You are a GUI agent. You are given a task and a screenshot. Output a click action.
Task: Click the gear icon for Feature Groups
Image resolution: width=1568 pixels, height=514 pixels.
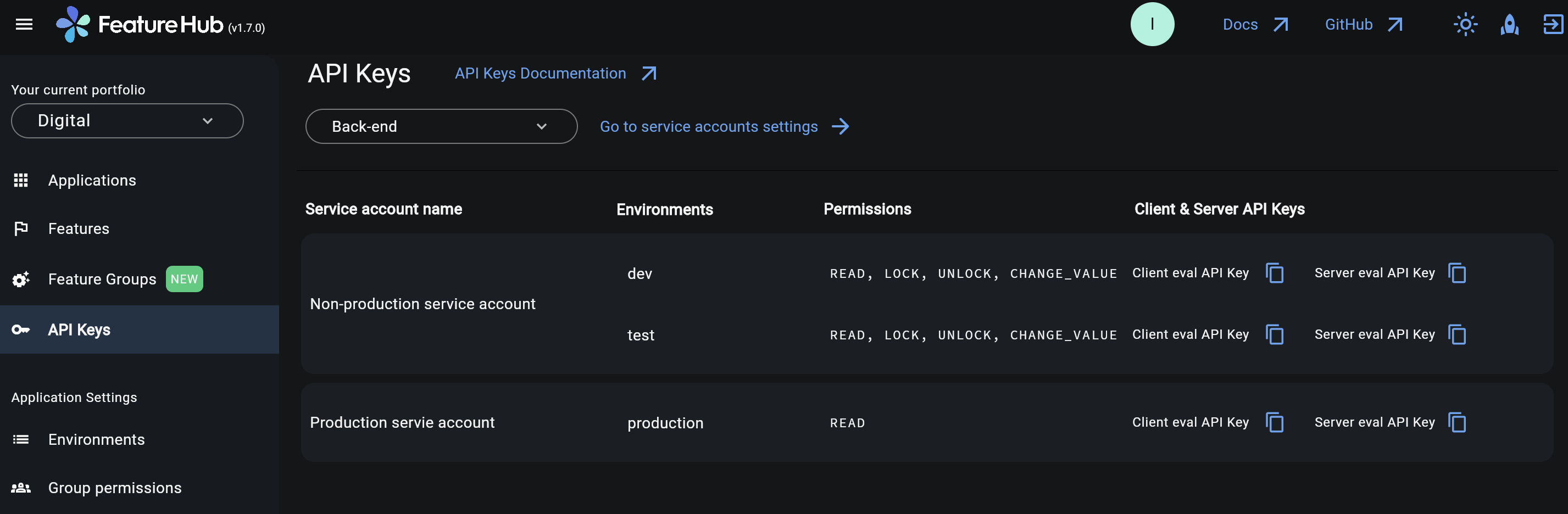point(21,278)
